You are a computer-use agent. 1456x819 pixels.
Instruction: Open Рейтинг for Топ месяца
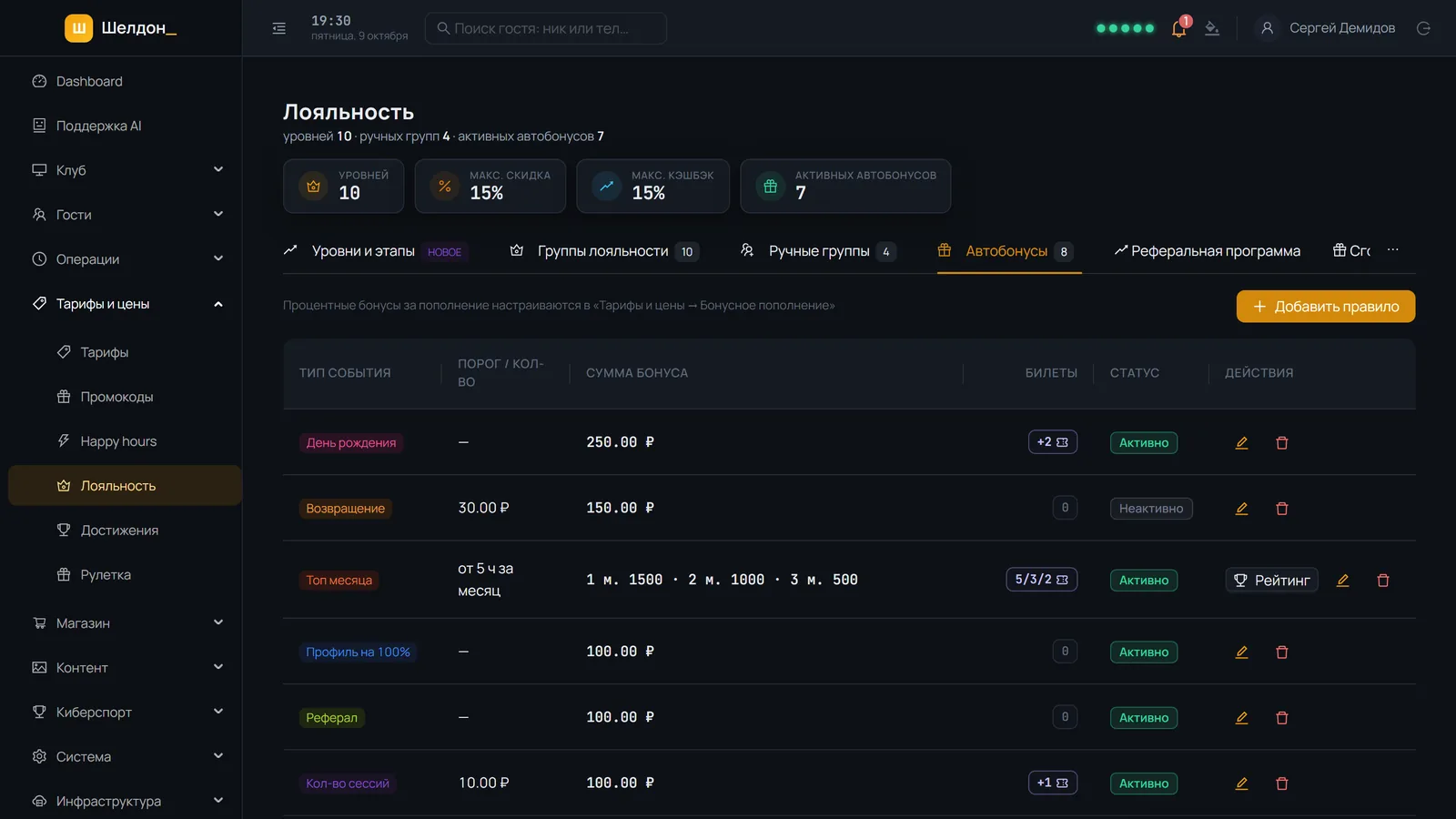coord(1271,581)
